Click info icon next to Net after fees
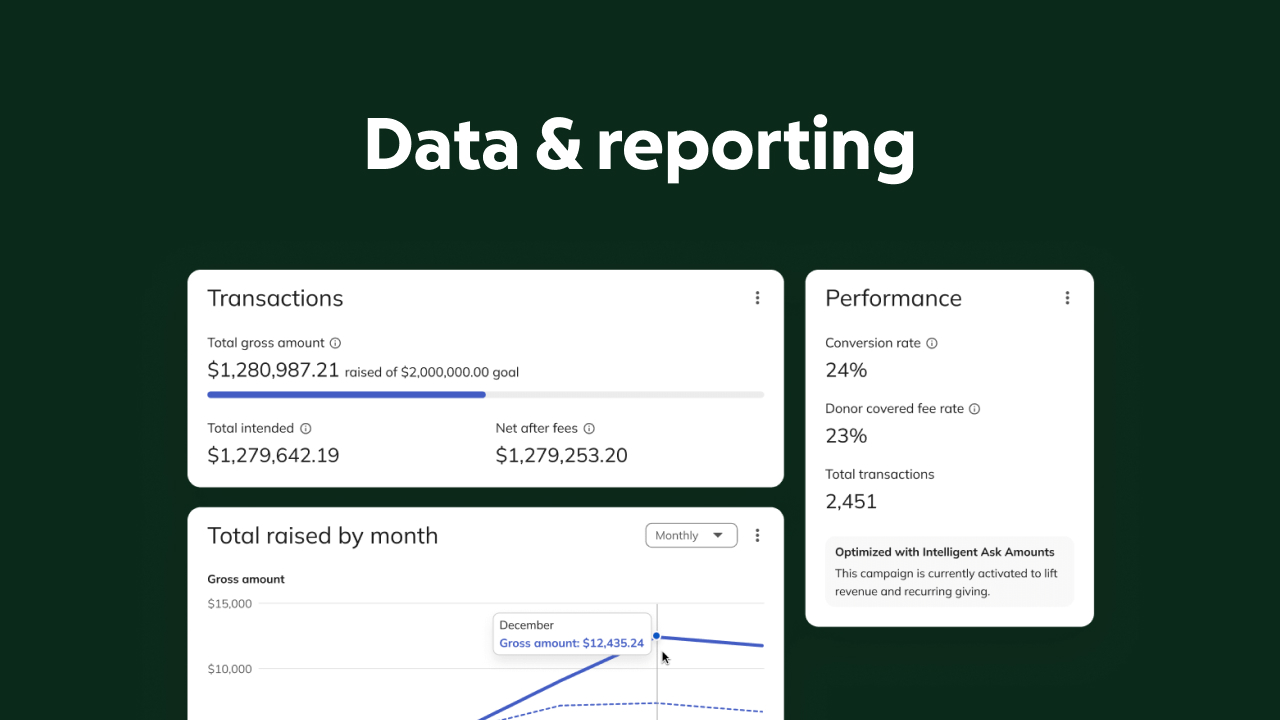This screenshot has height=720, width=1280. coord(589,428)
